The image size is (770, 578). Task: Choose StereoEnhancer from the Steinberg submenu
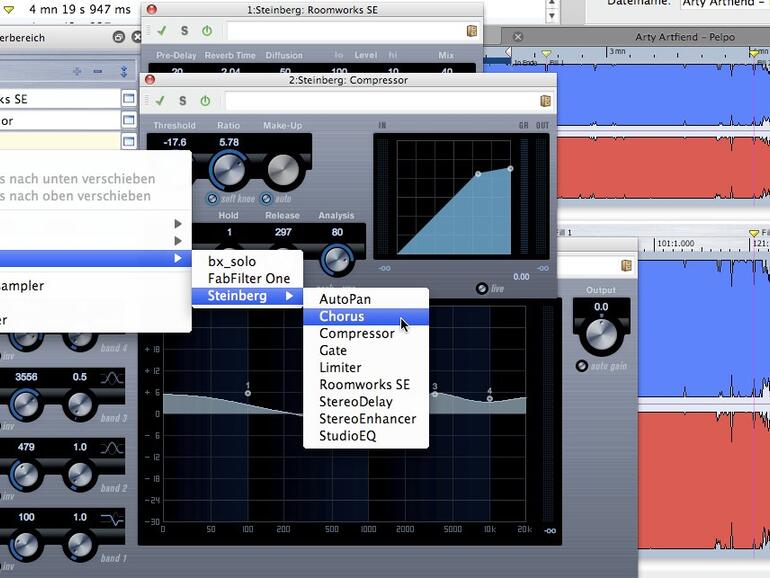click(x=366, y=419)
